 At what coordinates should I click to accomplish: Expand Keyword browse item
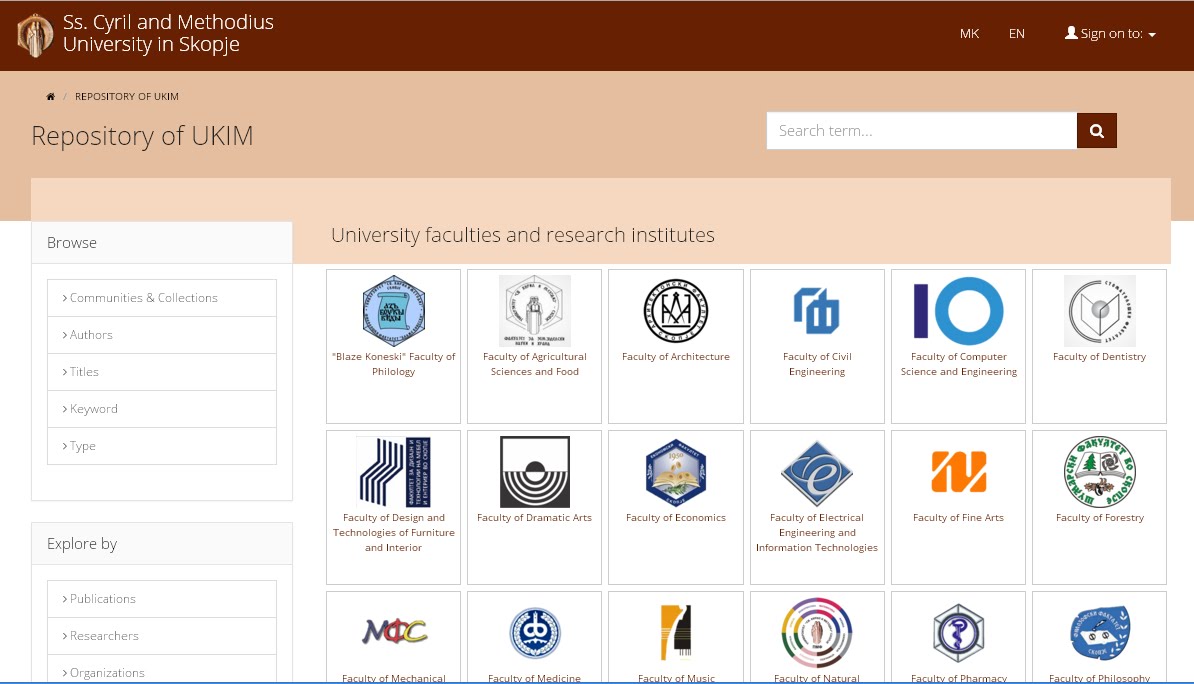161,409
